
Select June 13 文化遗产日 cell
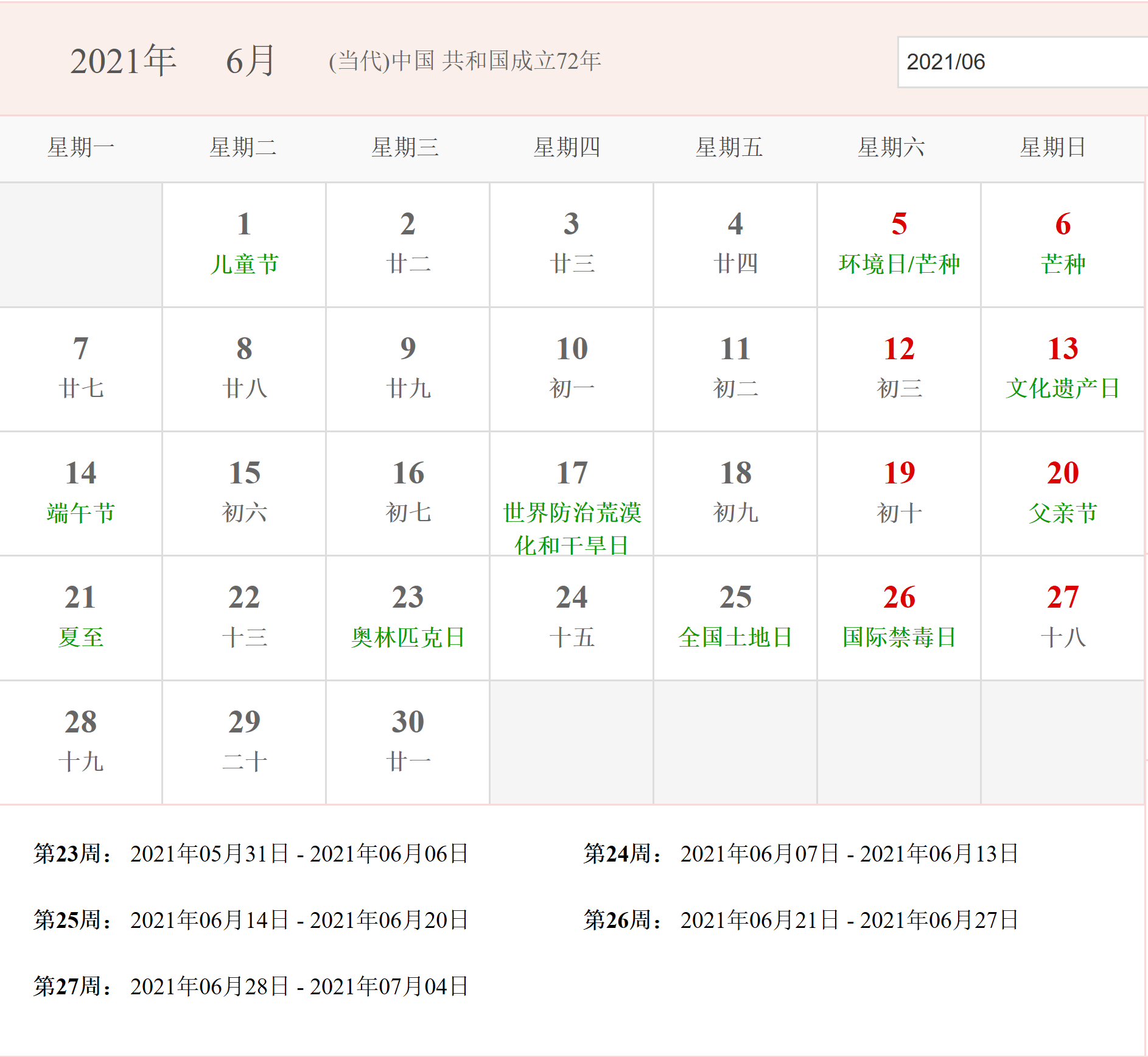click(1063, 370)
